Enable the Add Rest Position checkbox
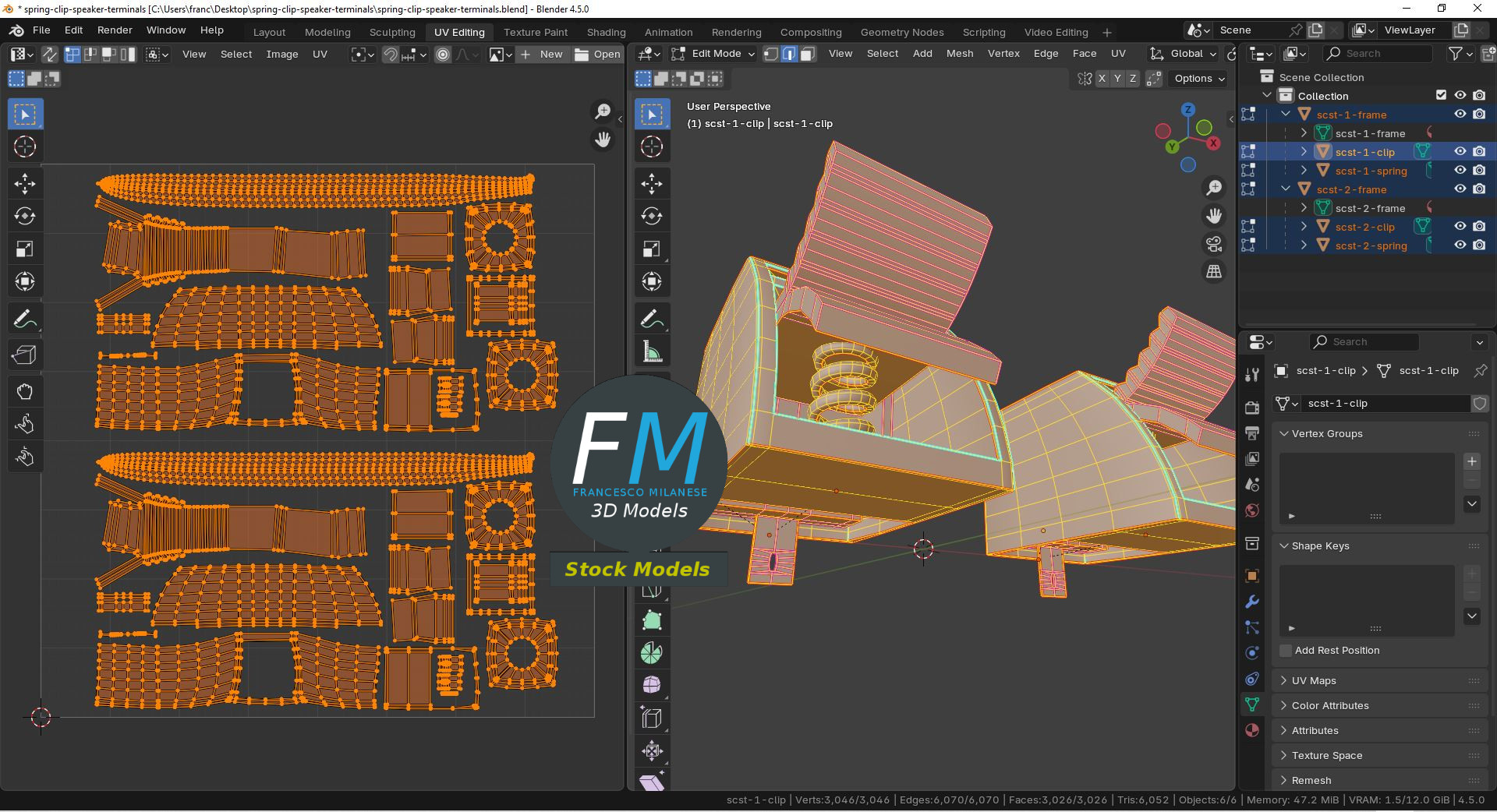Viewport: 1497px width, 812px height. tap(1286, 651)
